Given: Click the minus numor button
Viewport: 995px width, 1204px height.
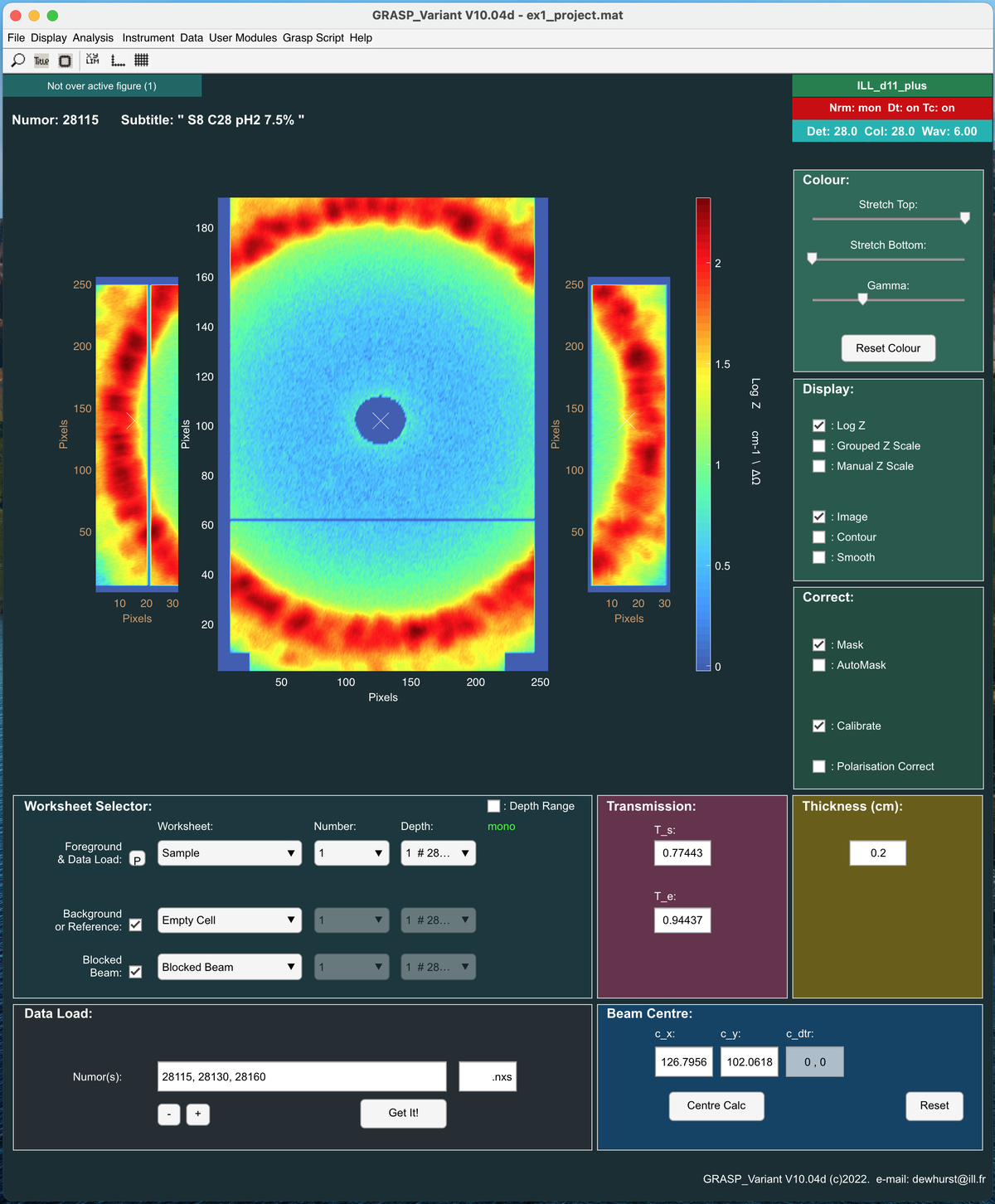Looking at the screenshot, I should [169, 1114].
